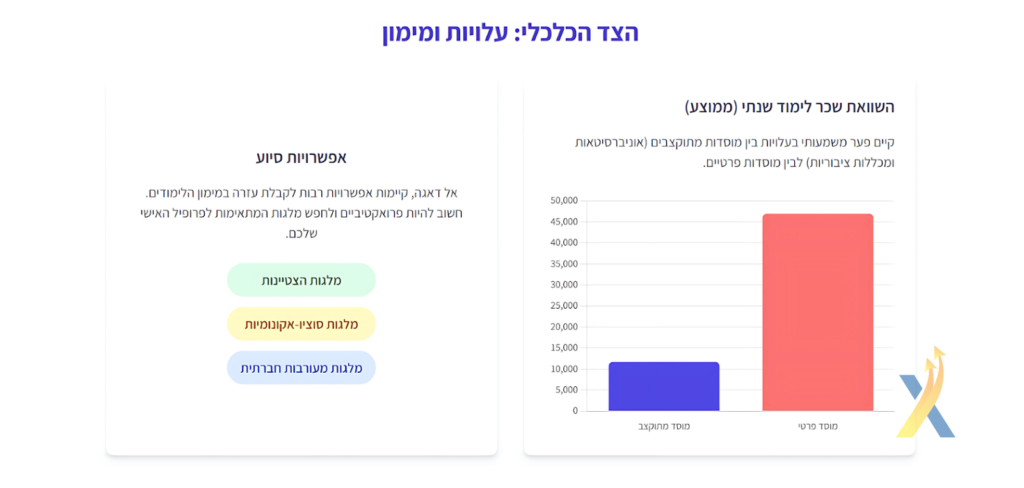The image size is (1024, 488).
Task: Click the 10,000 y-axis label
Action: [565, 369]
